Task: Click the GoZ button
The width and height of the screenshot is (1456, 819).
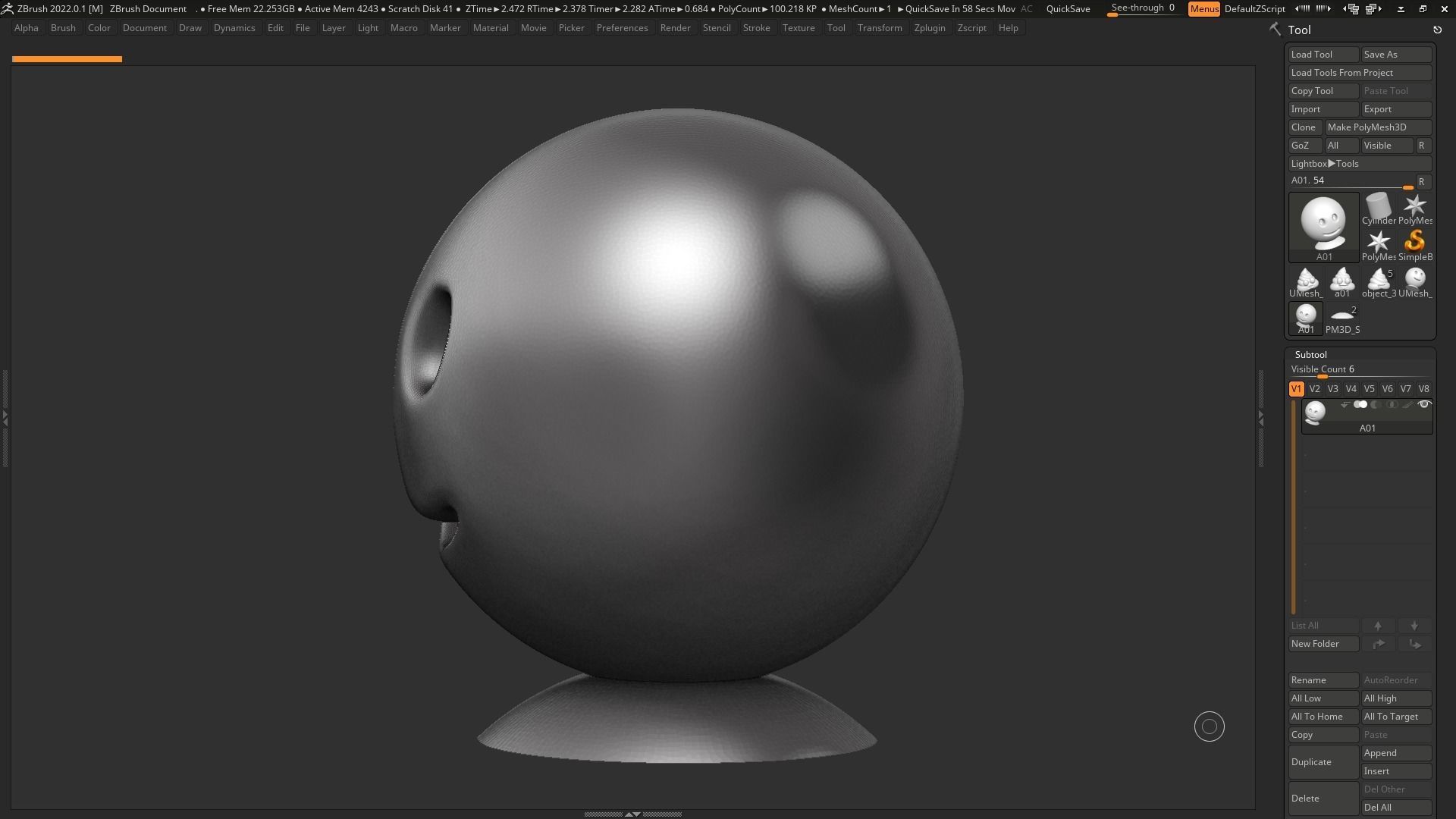Action: tap(1305, 146)
